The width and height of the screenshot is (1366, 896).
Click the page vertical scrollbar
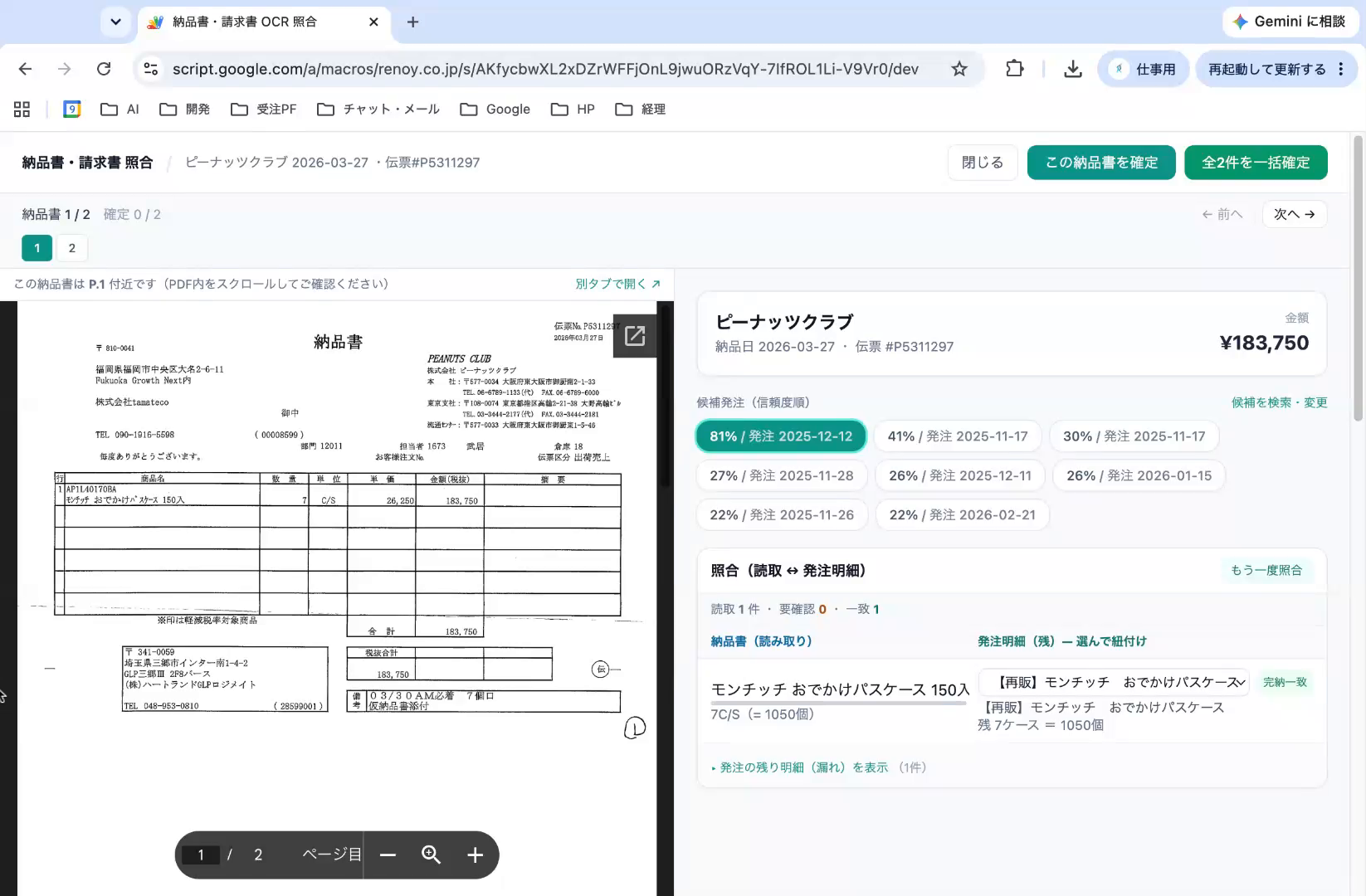tap(1358, 278)
